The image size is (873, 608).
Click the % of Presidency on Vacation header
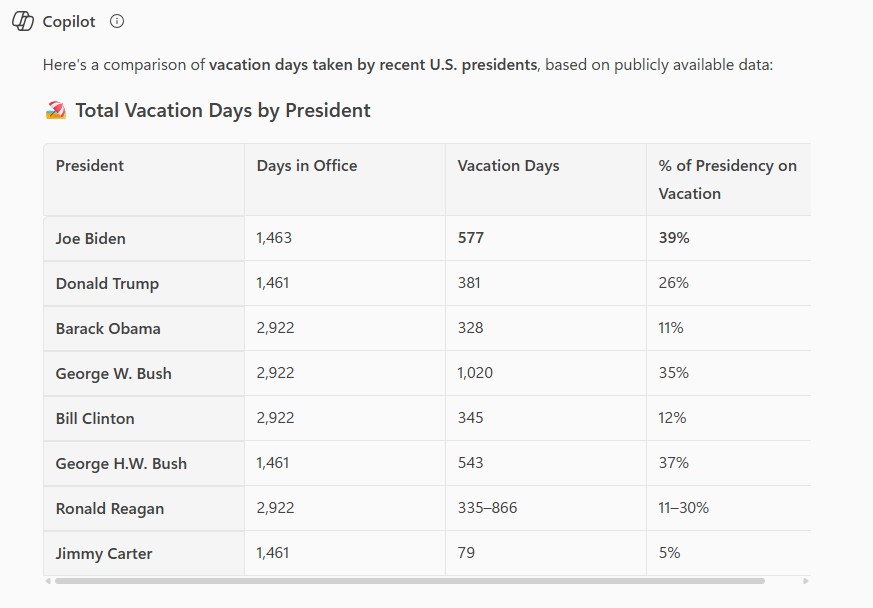point(727,179)
